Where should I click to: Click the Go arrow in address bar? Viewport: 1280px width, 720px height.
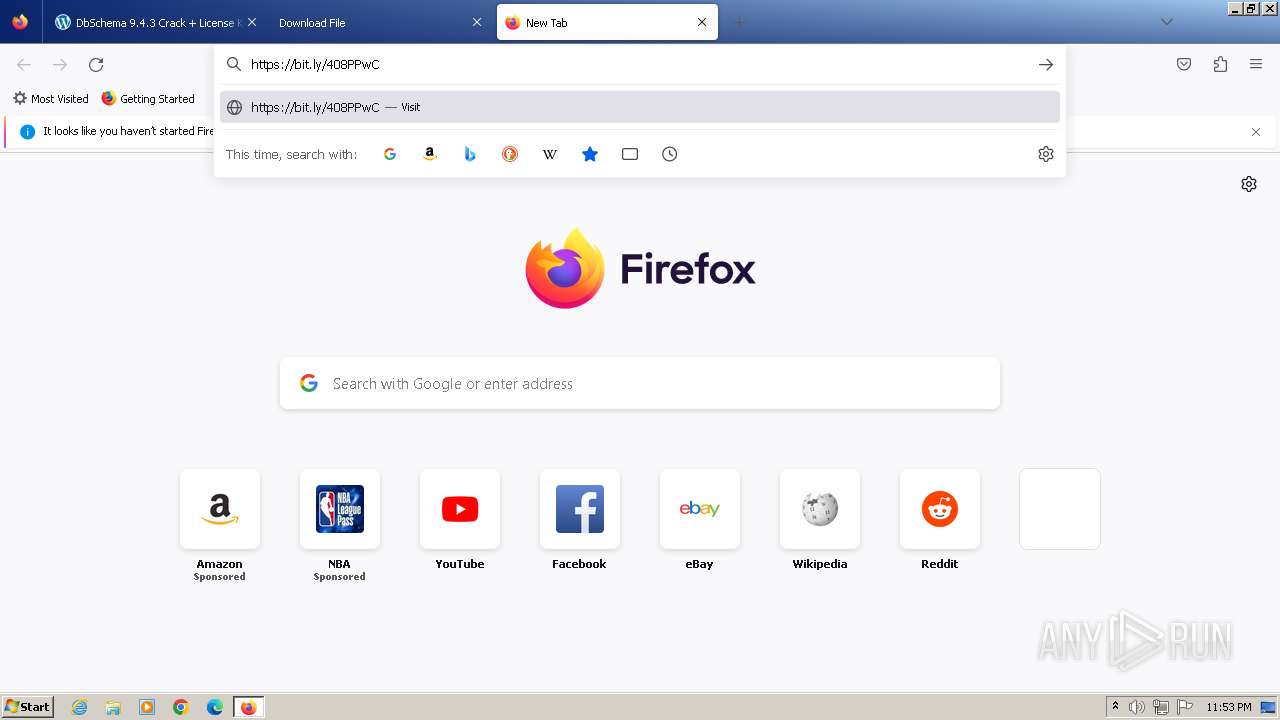[x=1046, y=64]
